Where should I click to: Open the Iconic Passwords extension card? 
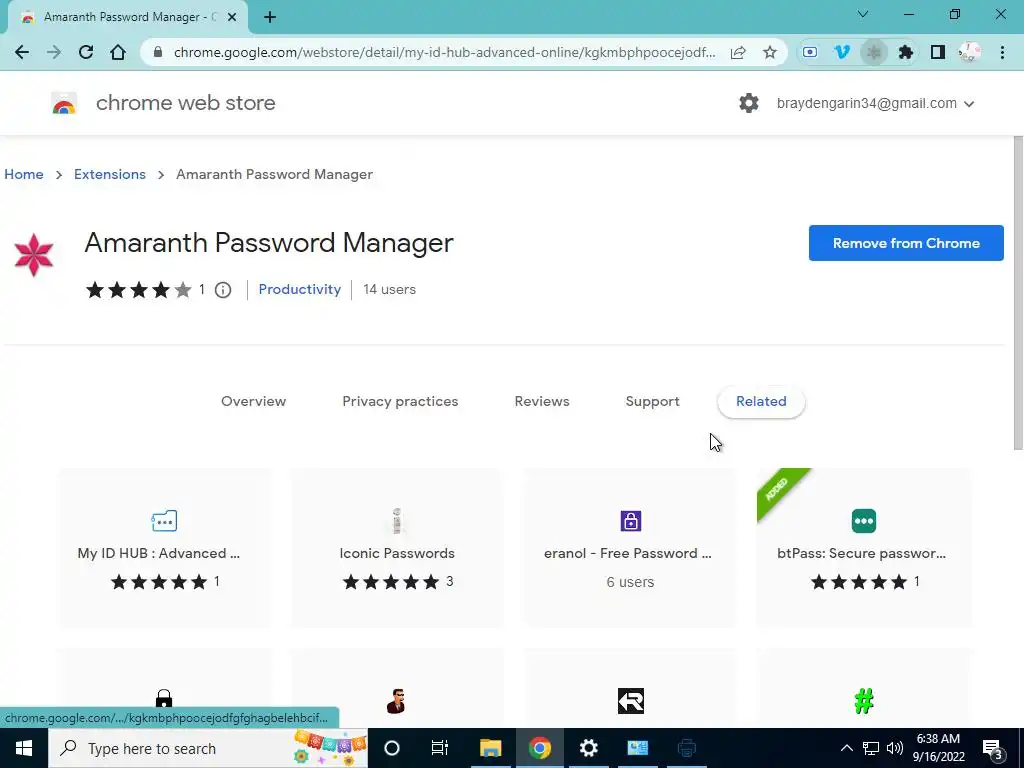(x=397, y=547)
